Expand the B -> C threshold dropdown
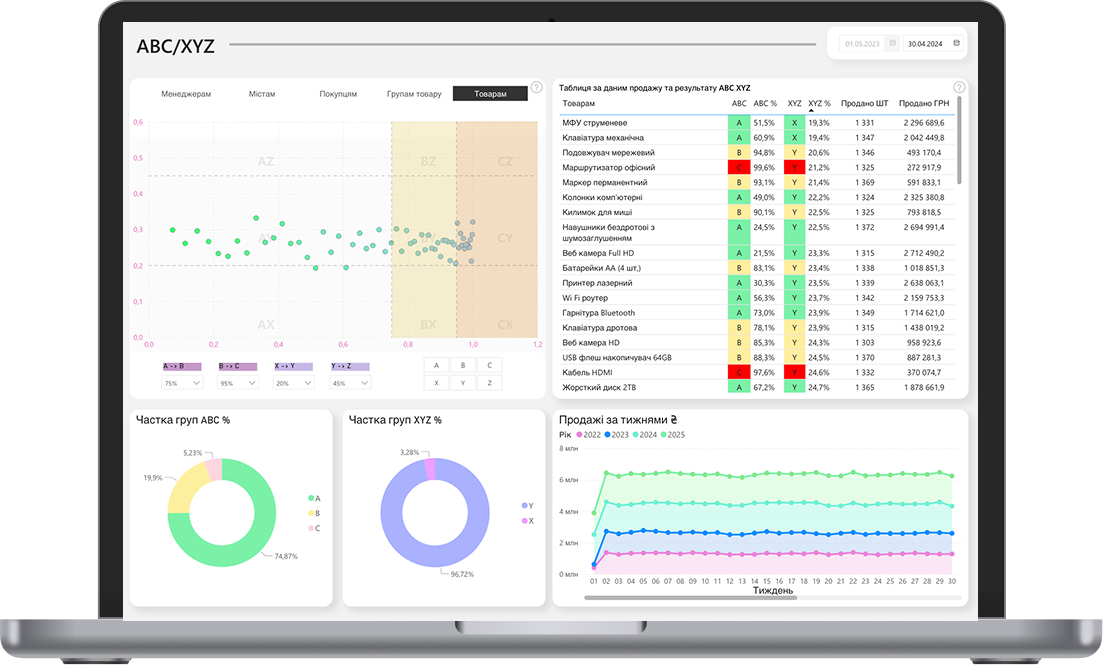 tap(238, 383)
